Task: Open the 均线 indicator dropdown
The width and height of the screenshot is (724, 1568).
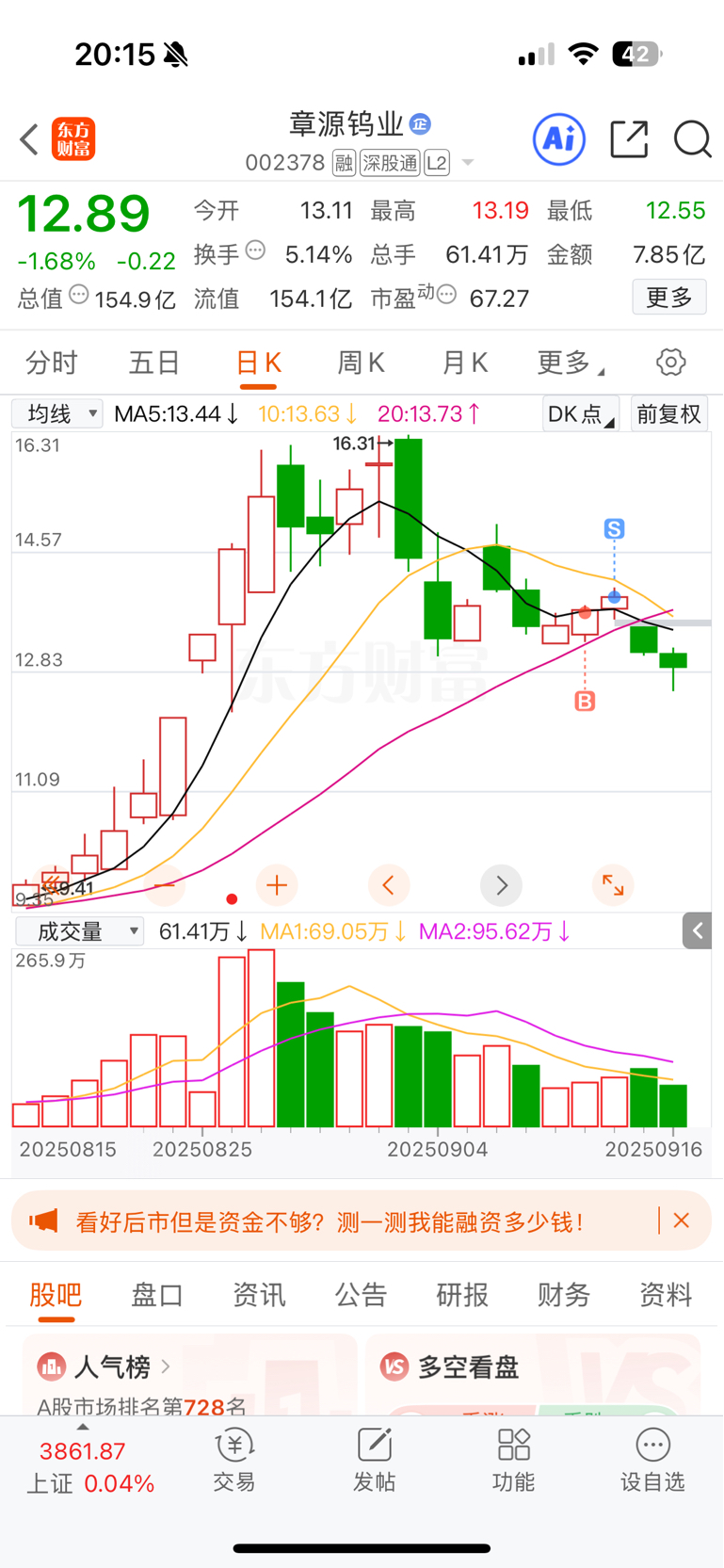Action: pyautogui.click(x=57, y=413)
